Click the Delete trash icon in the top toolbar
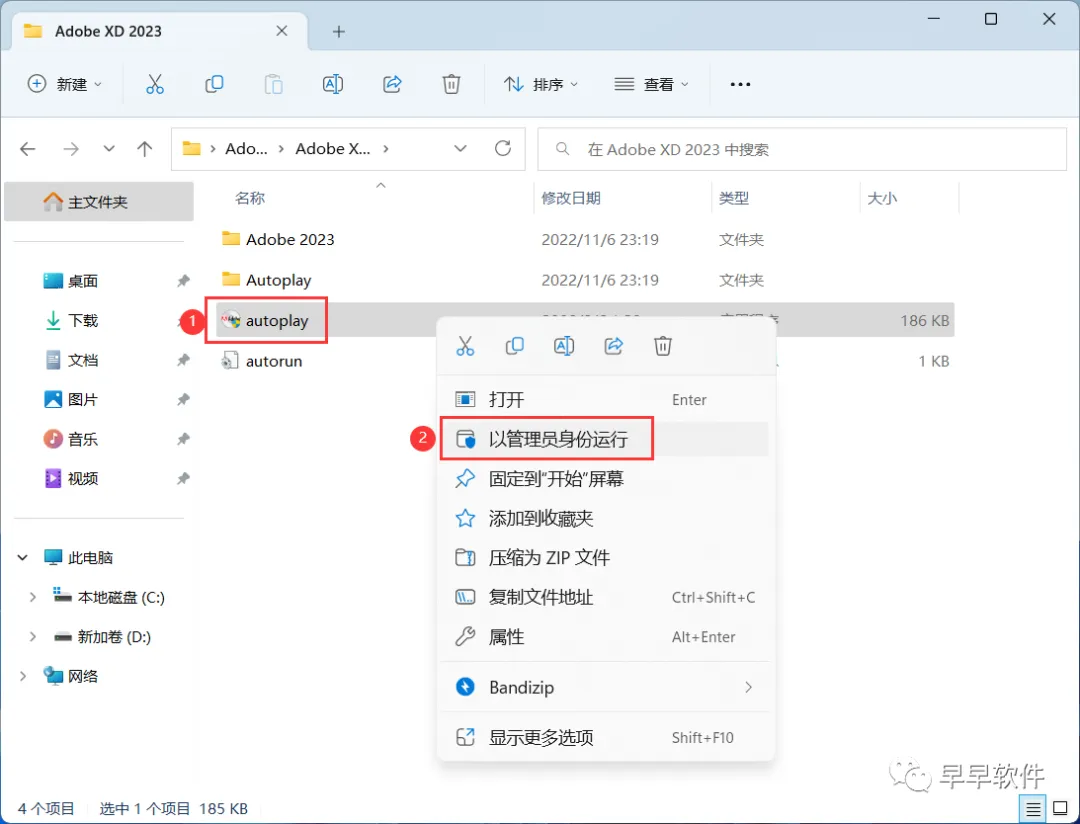Viewport: 1080px width, 824px height. coord(451,84)
